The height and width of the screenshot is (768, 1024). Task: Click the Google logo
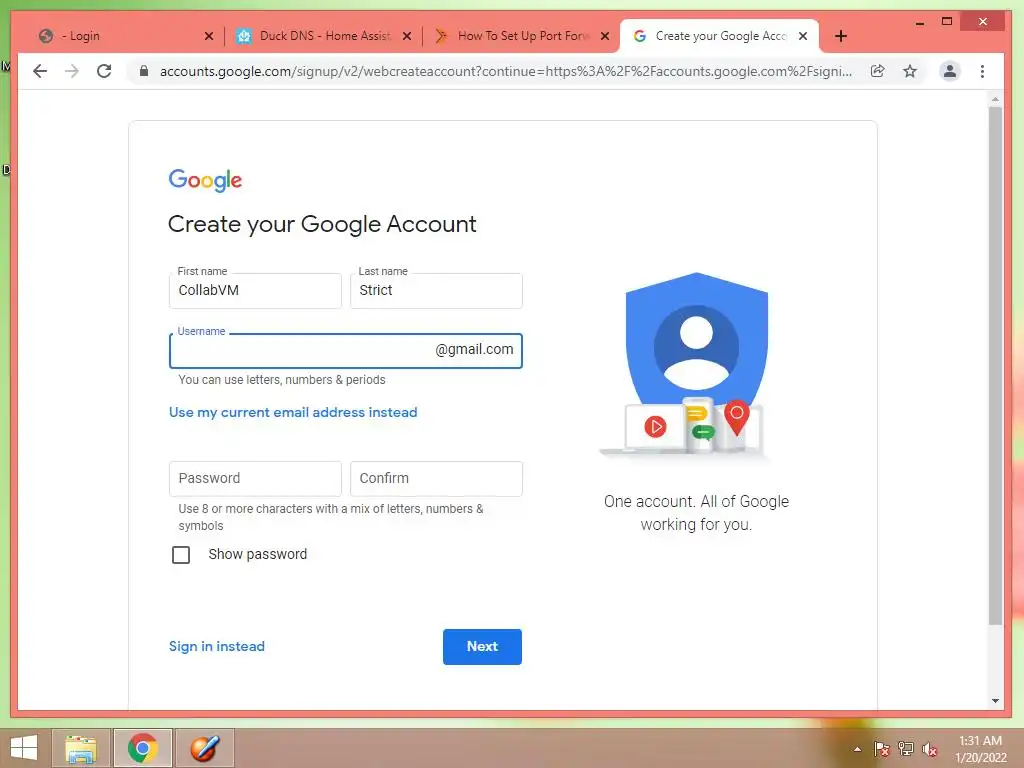pos(205,180)
